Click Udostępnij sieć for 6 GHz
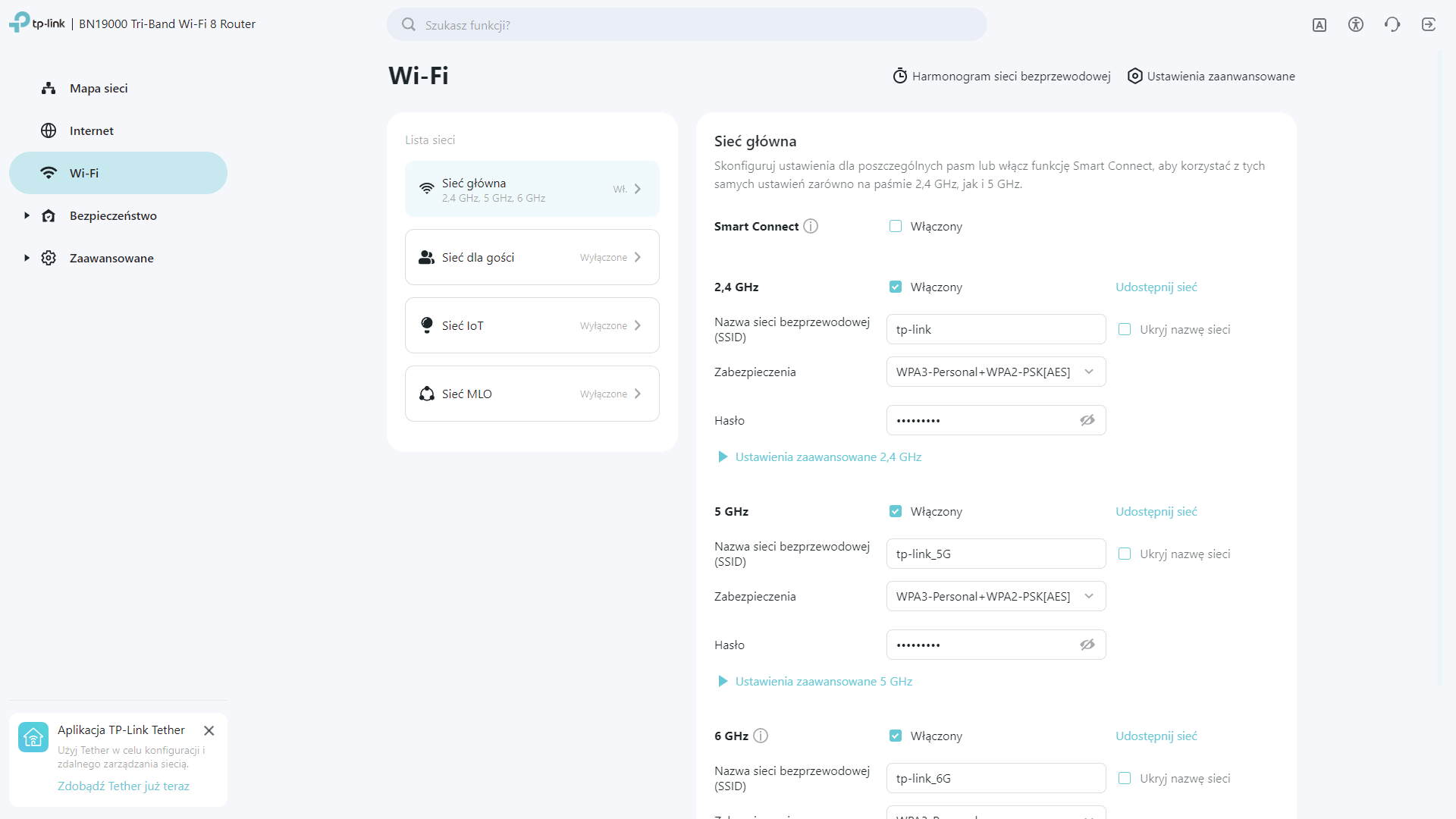The image size is (1456, 819). [1156, 736]
